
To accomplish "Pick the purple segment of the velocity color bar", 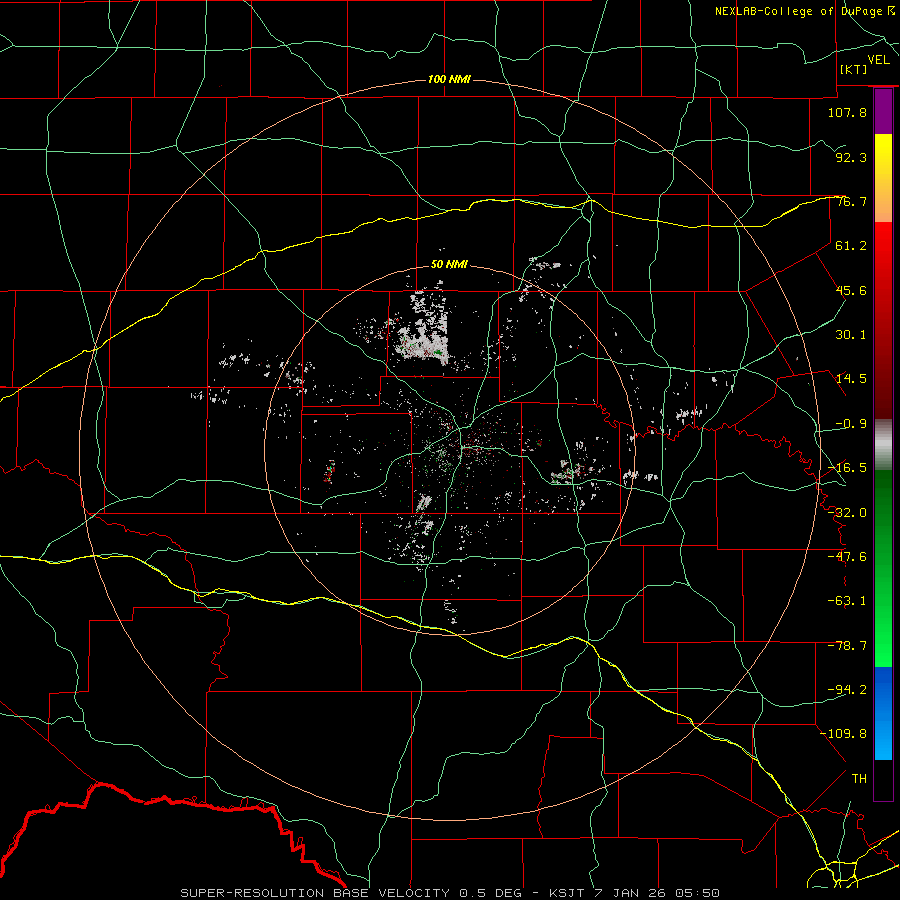I will coord(883,112).
